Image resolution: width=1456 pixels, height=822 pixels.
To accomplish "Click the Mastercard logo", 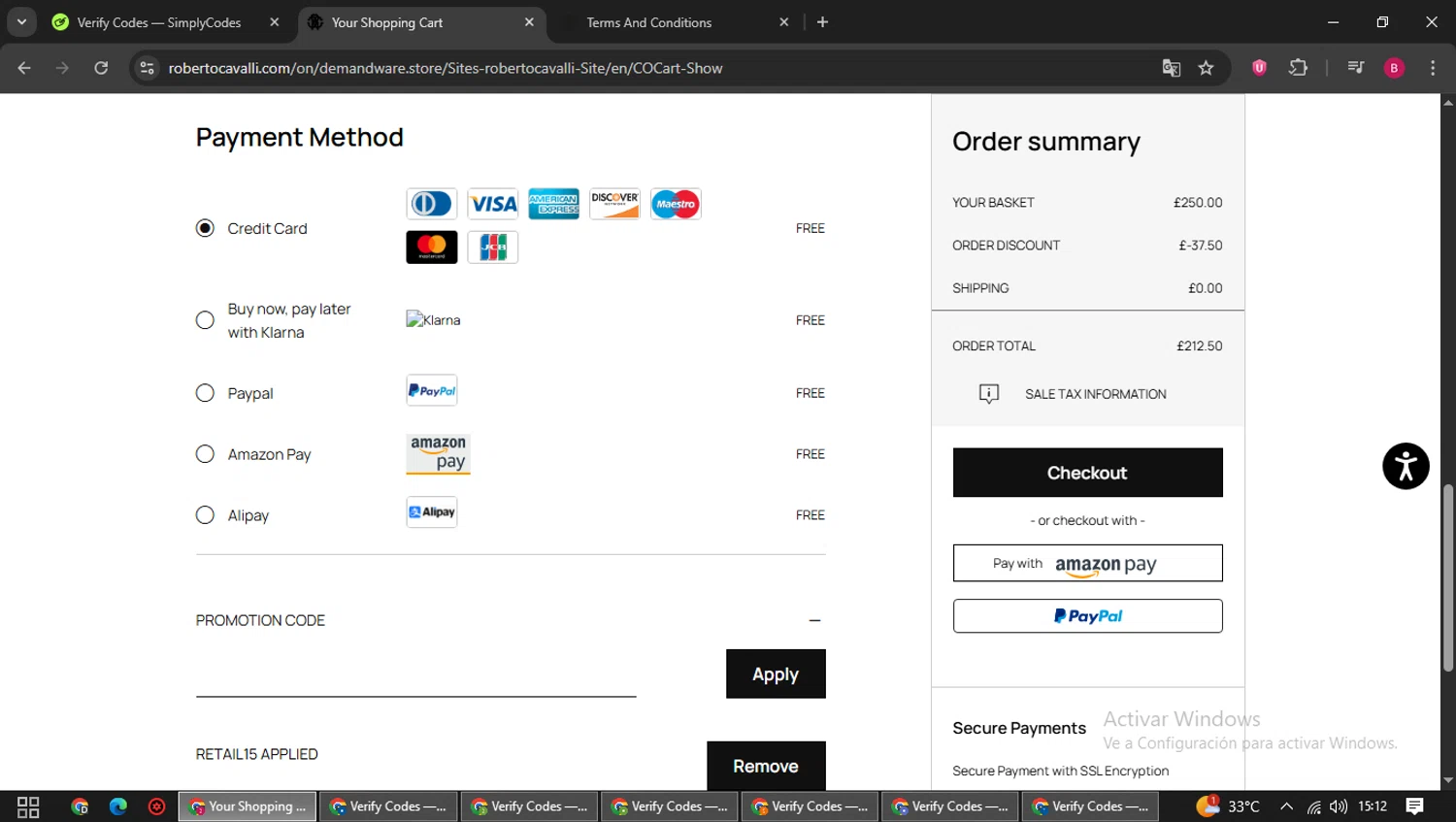I will pos(432,247).
